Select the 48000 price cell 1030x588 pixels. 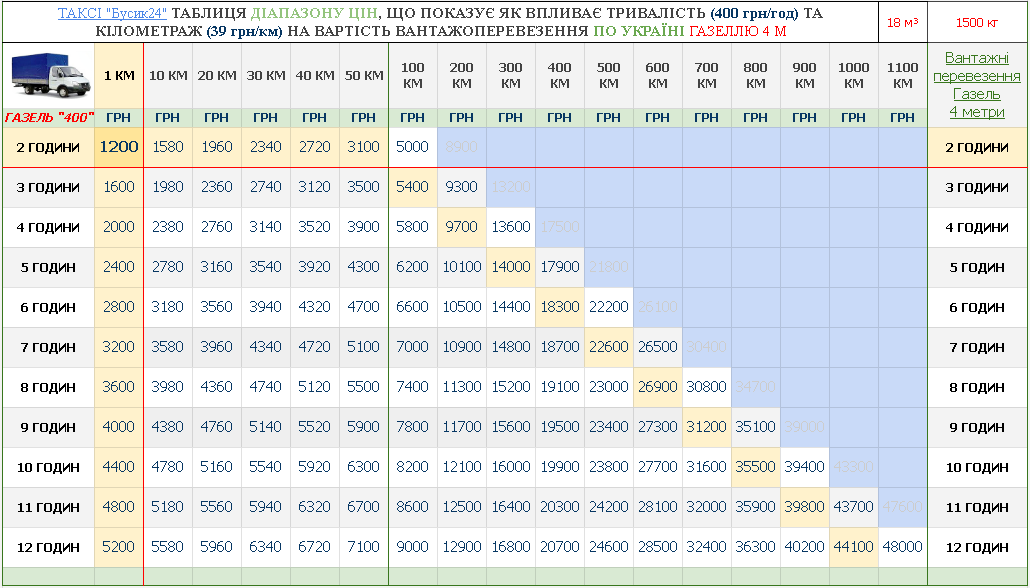click(x=902, y=547)
